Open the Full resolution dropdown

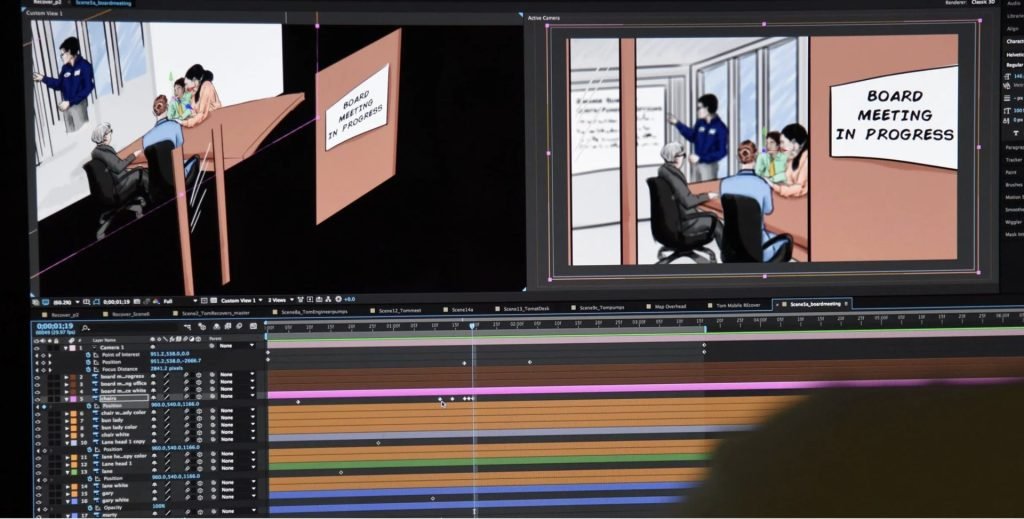[180, 301]
